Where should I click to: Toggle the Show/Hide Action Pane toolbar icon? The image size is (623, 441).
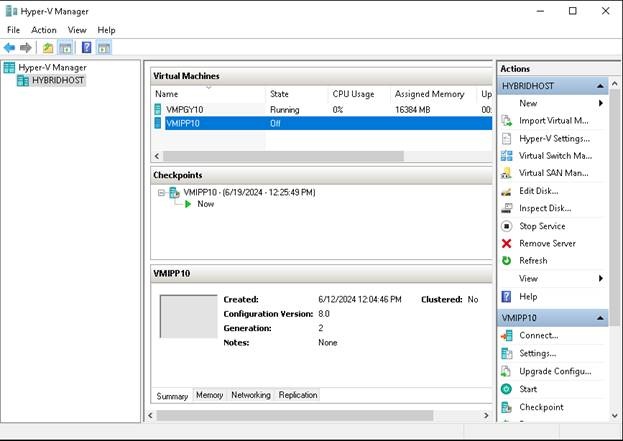click(x=104, y=48)
